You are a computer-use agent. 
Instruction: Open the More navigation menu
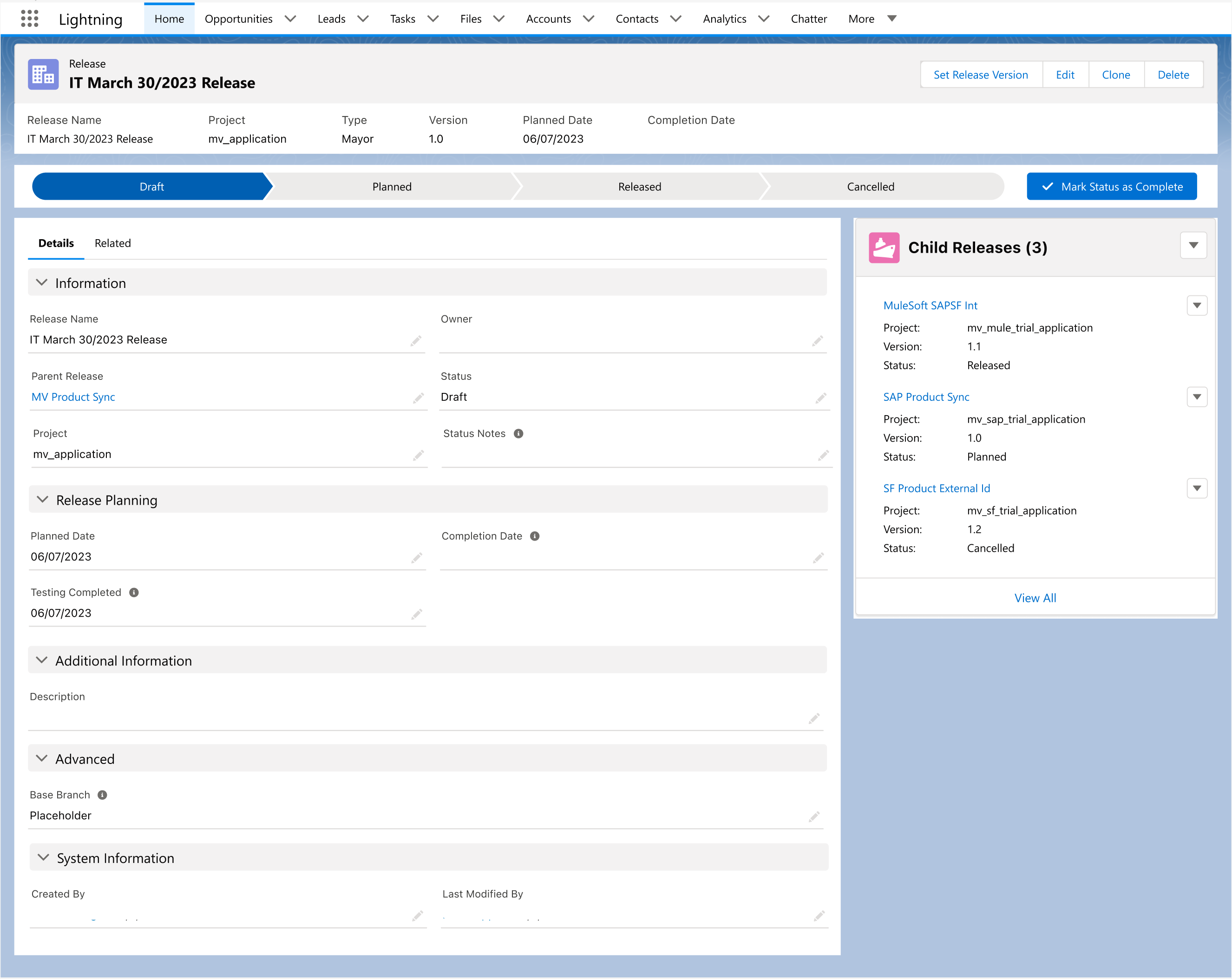872,19
